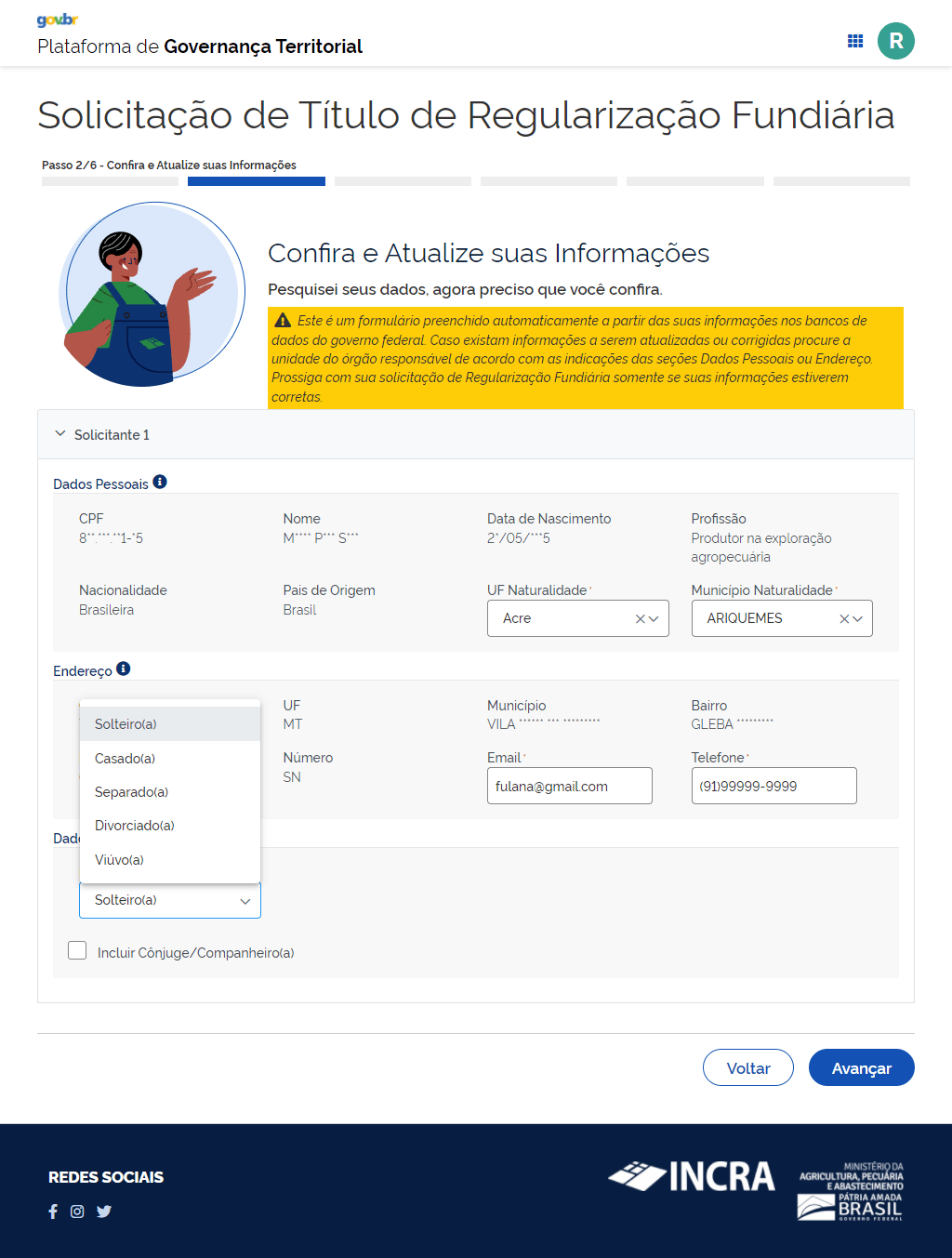Screen dimensions: 952x1258
Task: Click the Endereço info icon
Action: click(124, 669)
